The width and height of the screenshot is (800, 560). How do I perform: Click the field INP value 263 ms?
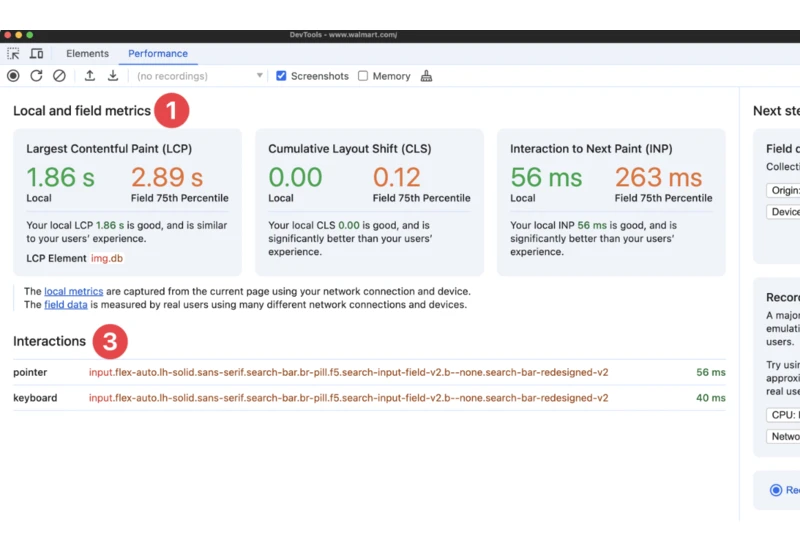pyautogui.click(x=658, y=177)
